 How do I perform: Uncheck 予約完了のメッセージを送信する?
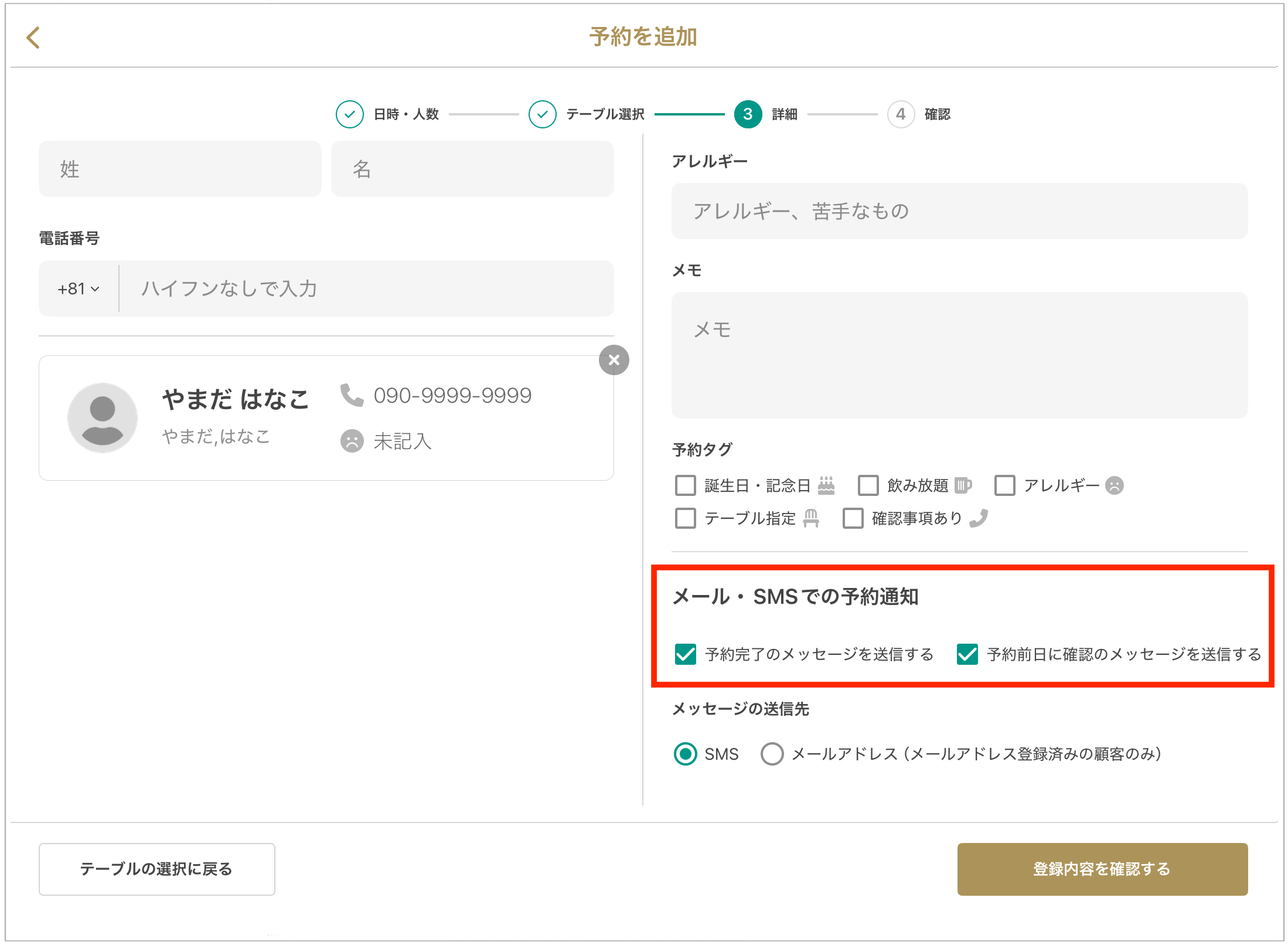tap(686, 654)
